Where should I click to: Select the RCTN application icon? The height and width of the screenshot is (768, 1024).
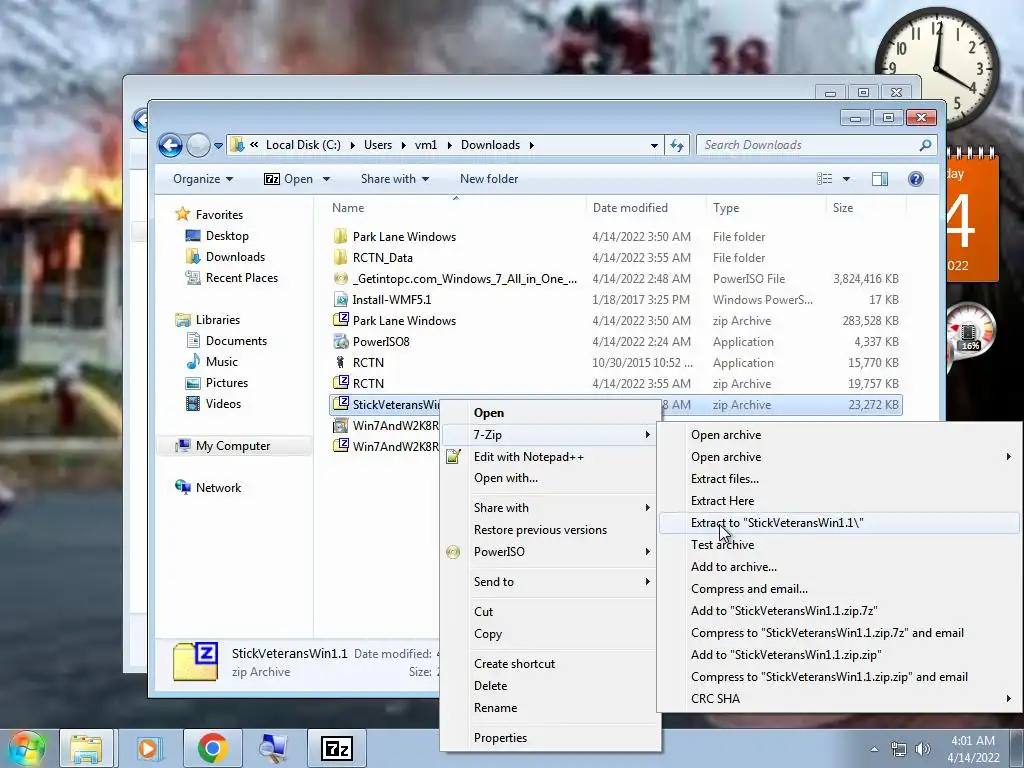(340, 362)
